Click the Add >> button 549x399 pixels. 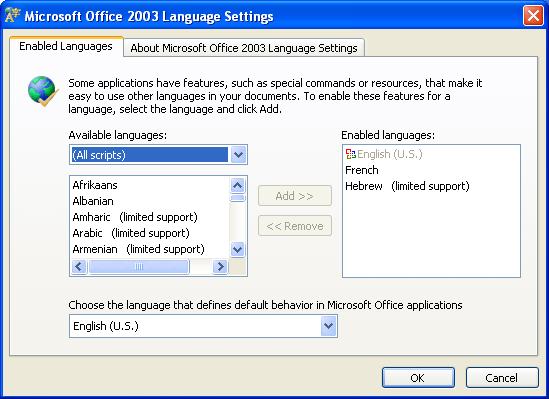click(295, 196)
